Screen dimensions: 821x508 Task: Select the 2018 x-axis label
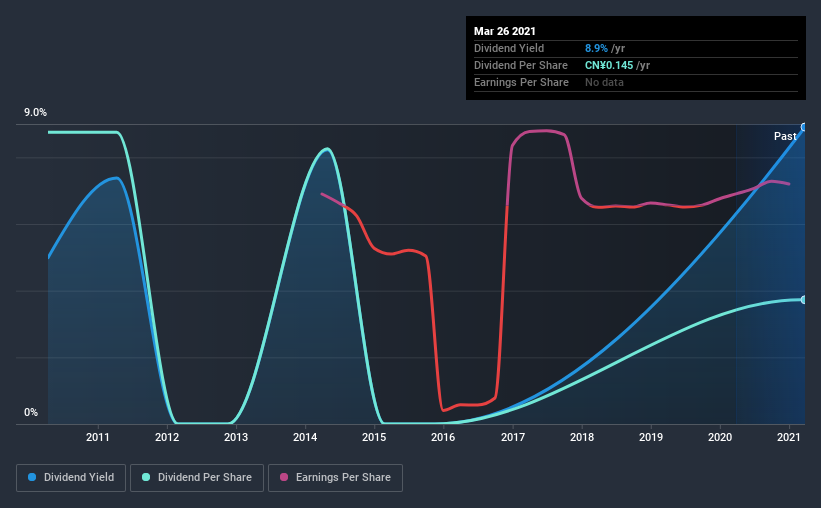tap(582, 437)
